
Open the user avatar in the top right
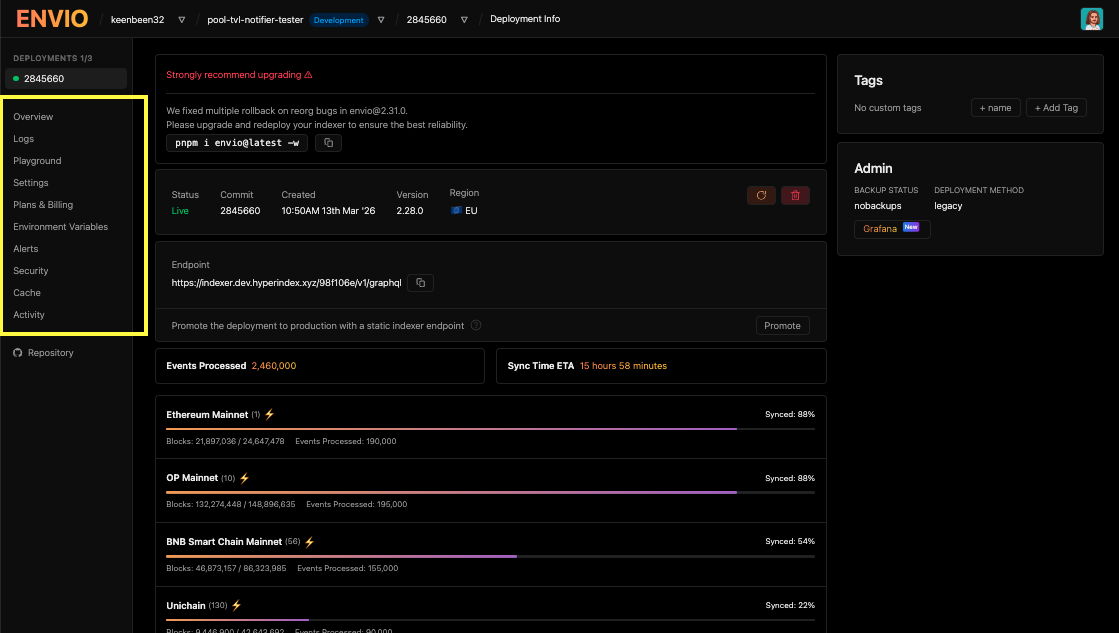[x=1092, y=18]
